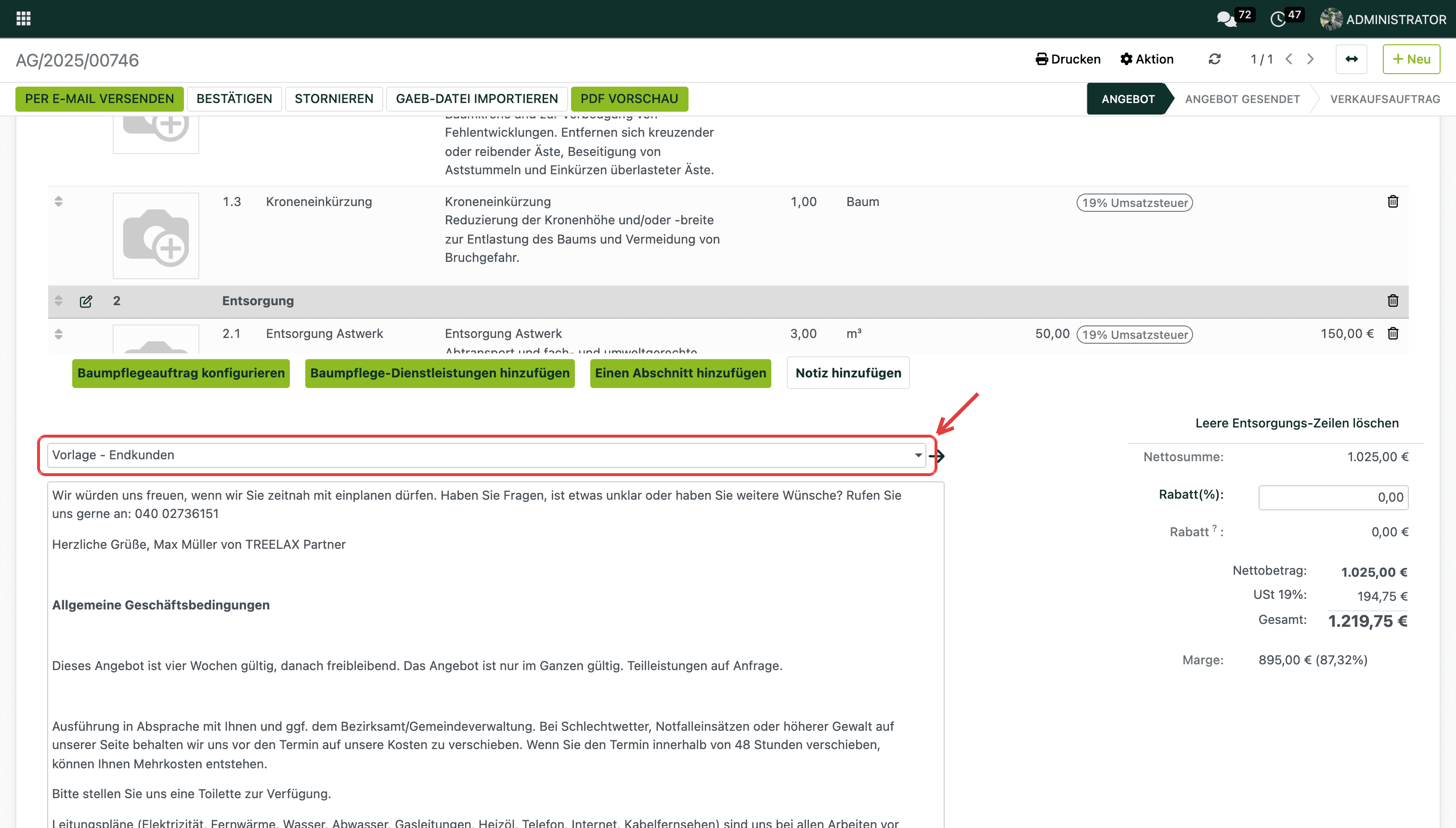Delete the Entsorgung Astwerk line trash icon
The height and width of the screenshot is (828, 1456).
1393,333
